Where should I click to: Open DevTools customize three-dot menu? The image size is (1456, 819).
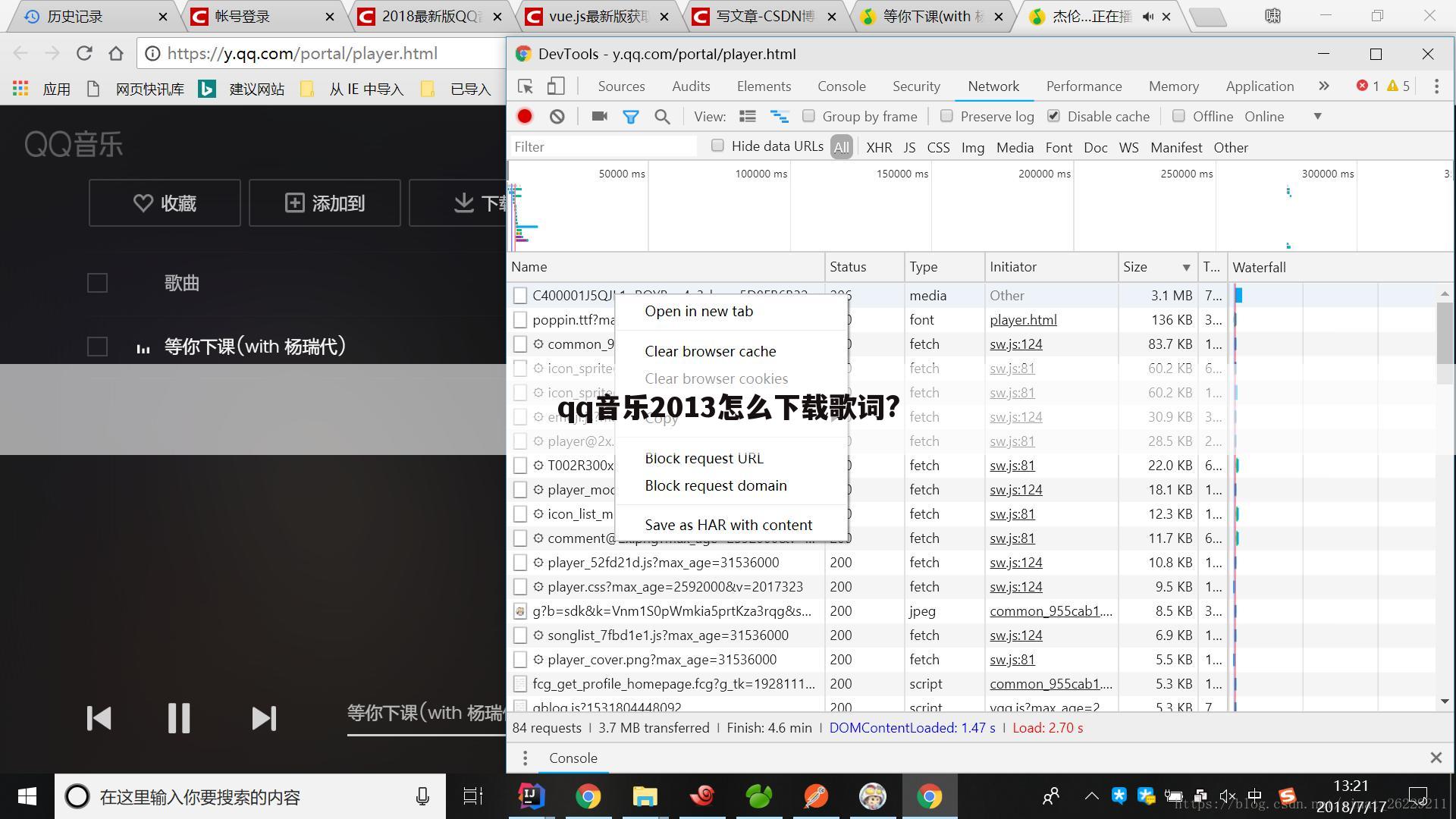(x=1436, y=86)
